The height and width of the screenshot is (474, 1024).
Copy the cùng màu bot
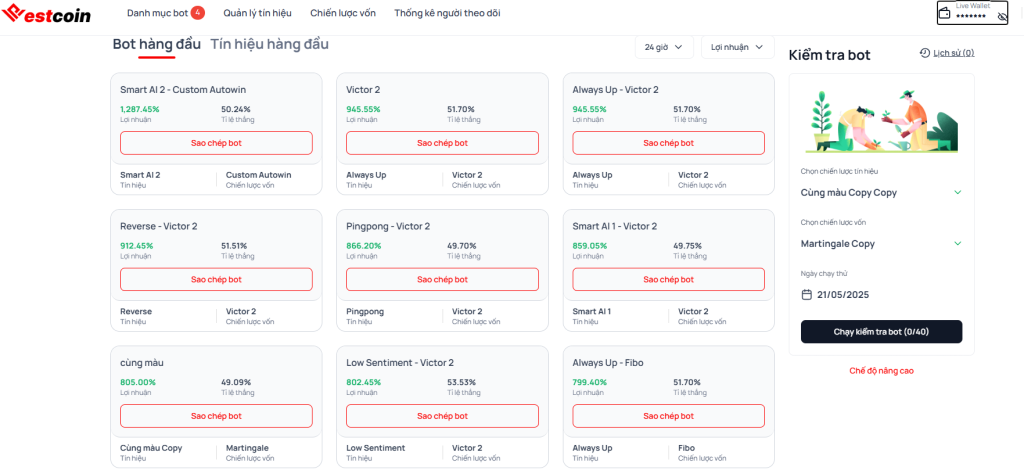coord(216,416)
